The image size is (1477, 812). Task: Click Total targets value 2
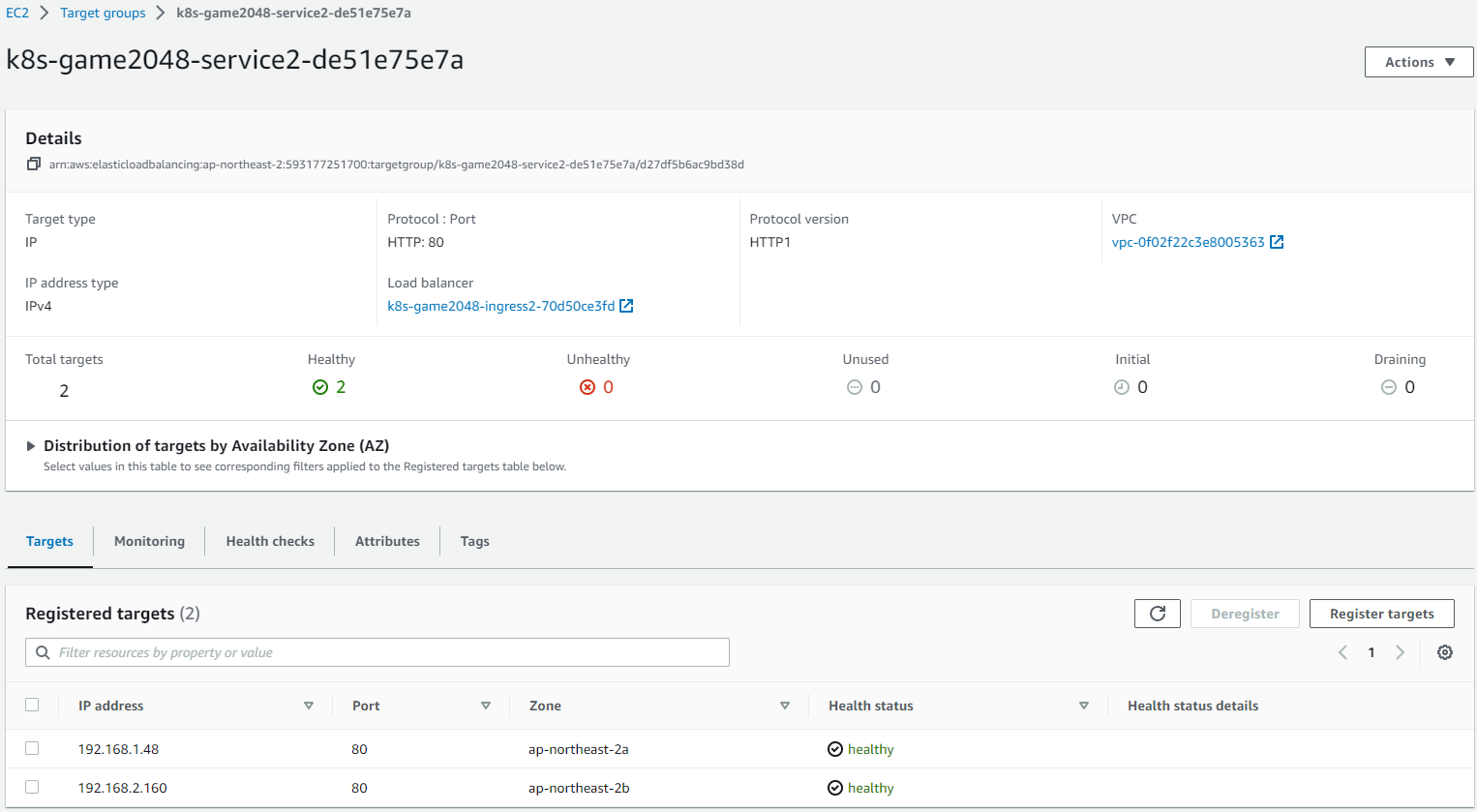(x=64, y=391)
